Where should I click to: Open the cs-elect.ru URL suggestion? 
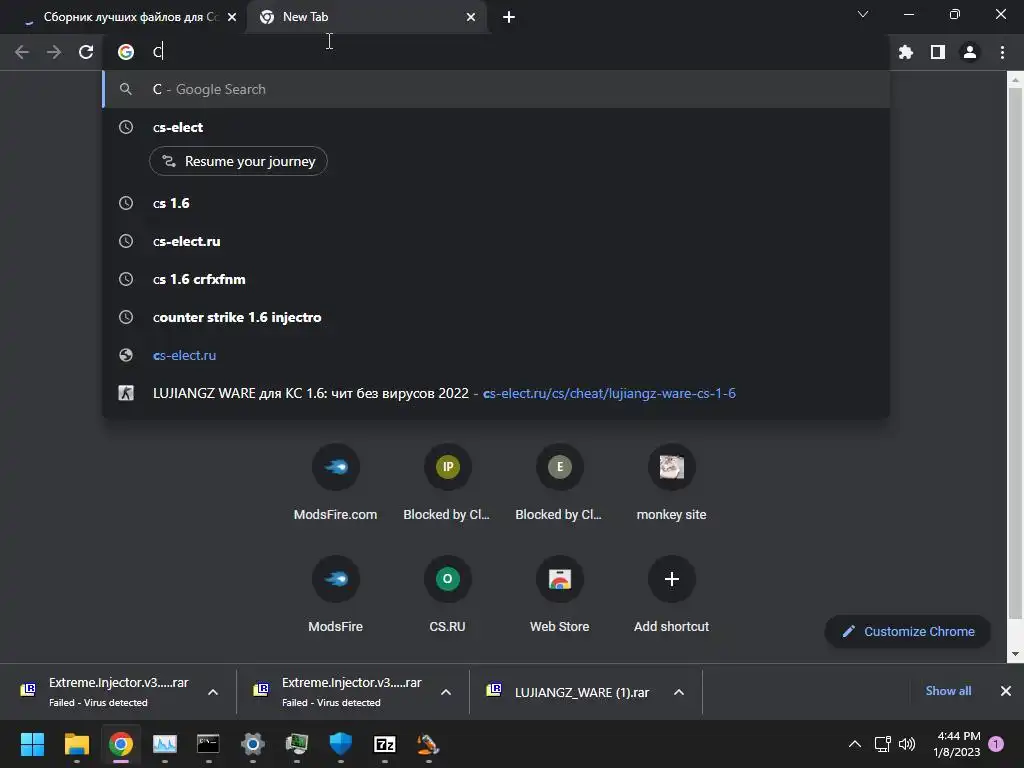(496, 355)
